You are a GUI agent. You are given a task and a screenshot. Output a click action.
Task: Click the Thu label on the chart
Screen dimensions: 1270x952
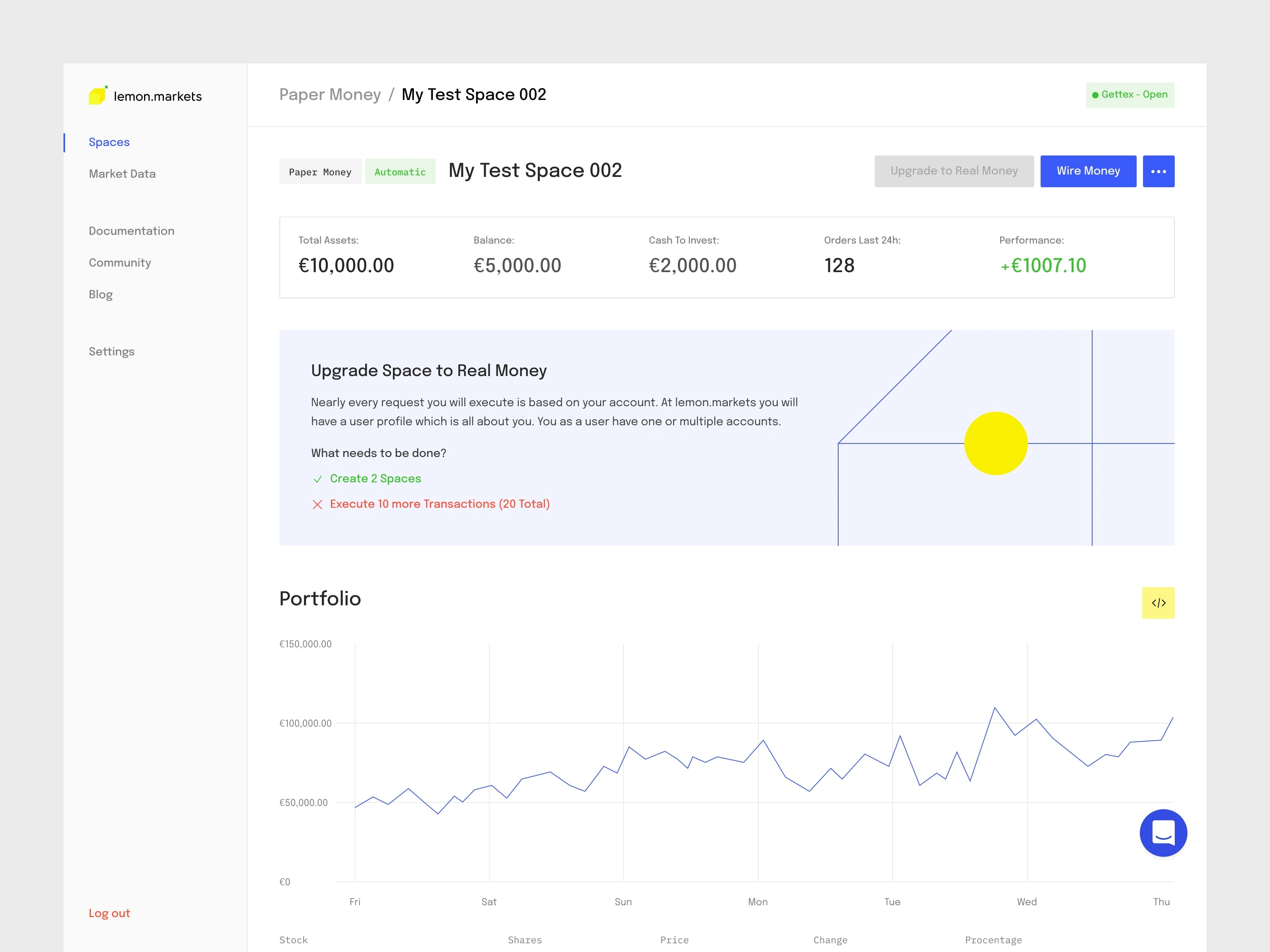click(1161, 902)
